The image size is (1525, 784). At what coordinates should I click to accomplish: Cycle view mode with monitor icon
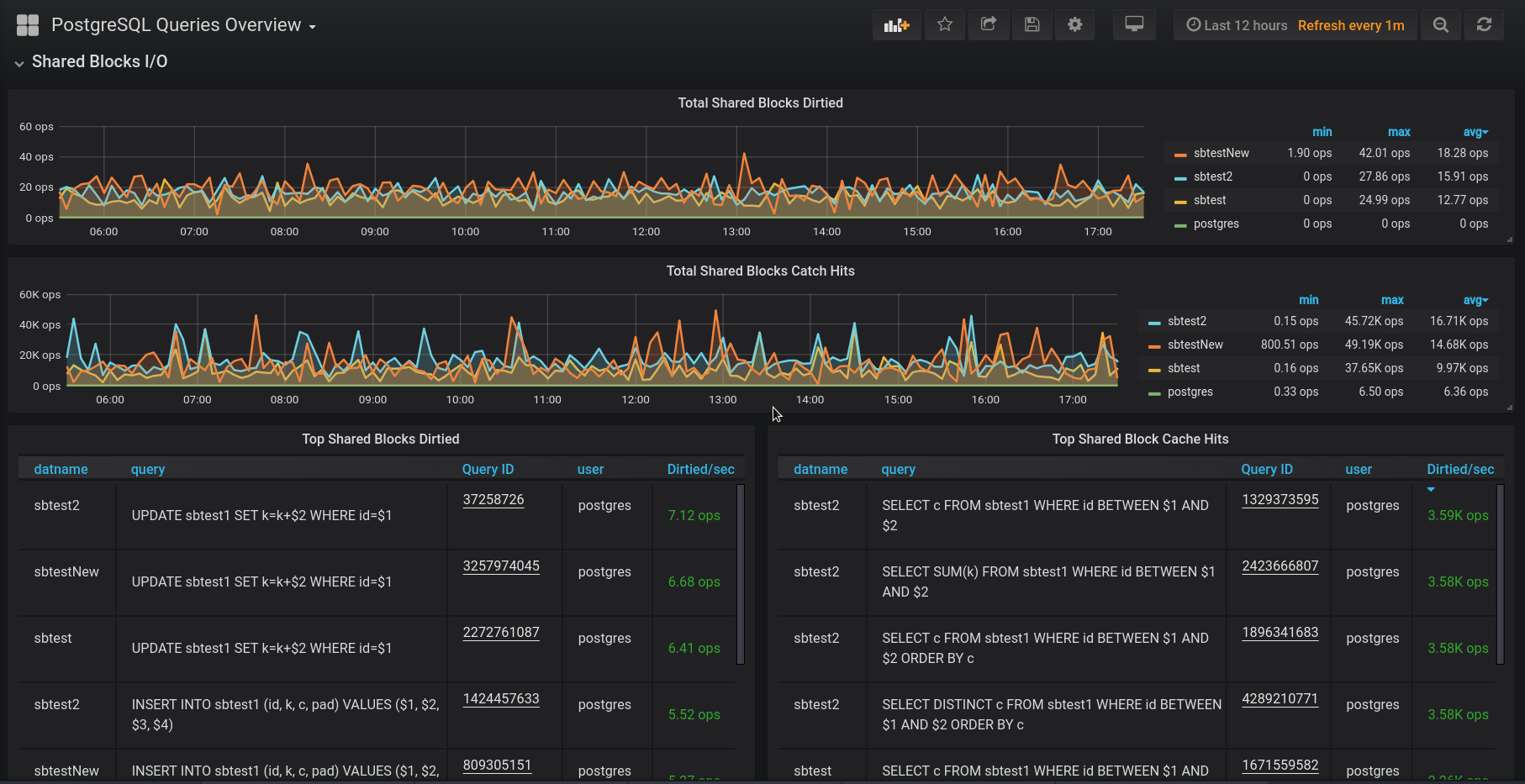[1134, 25]
